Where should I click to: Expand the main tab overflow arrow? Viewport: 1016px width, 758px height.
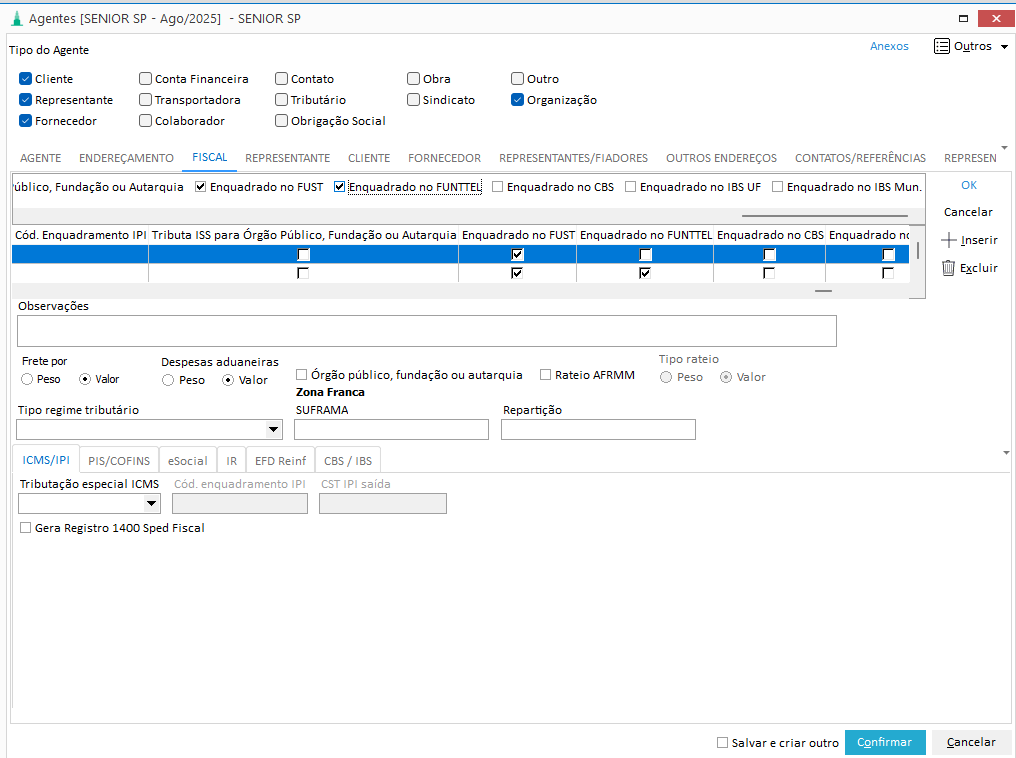point(1005,148)
